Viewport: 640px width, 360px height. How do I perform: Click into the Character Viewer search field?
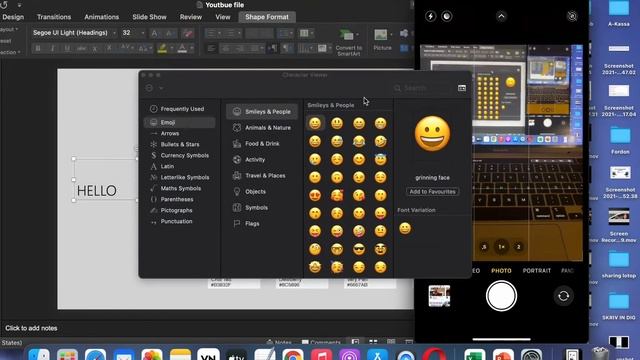coord(423,88)
